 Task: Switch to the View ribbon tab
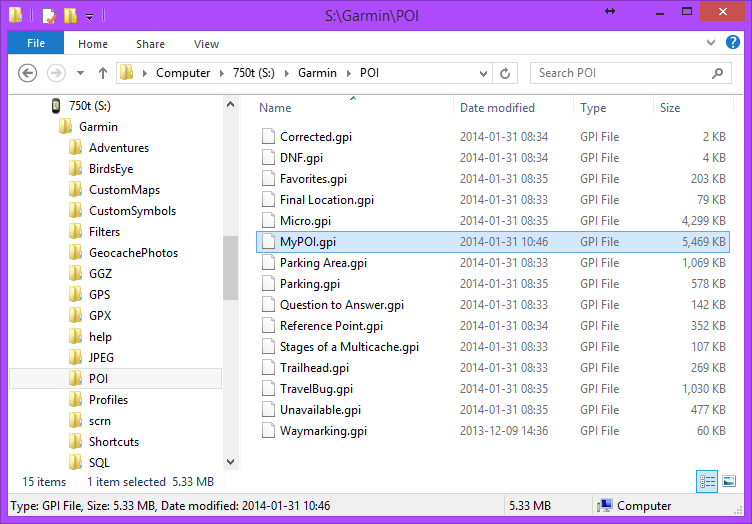click(x=206, y=44)
